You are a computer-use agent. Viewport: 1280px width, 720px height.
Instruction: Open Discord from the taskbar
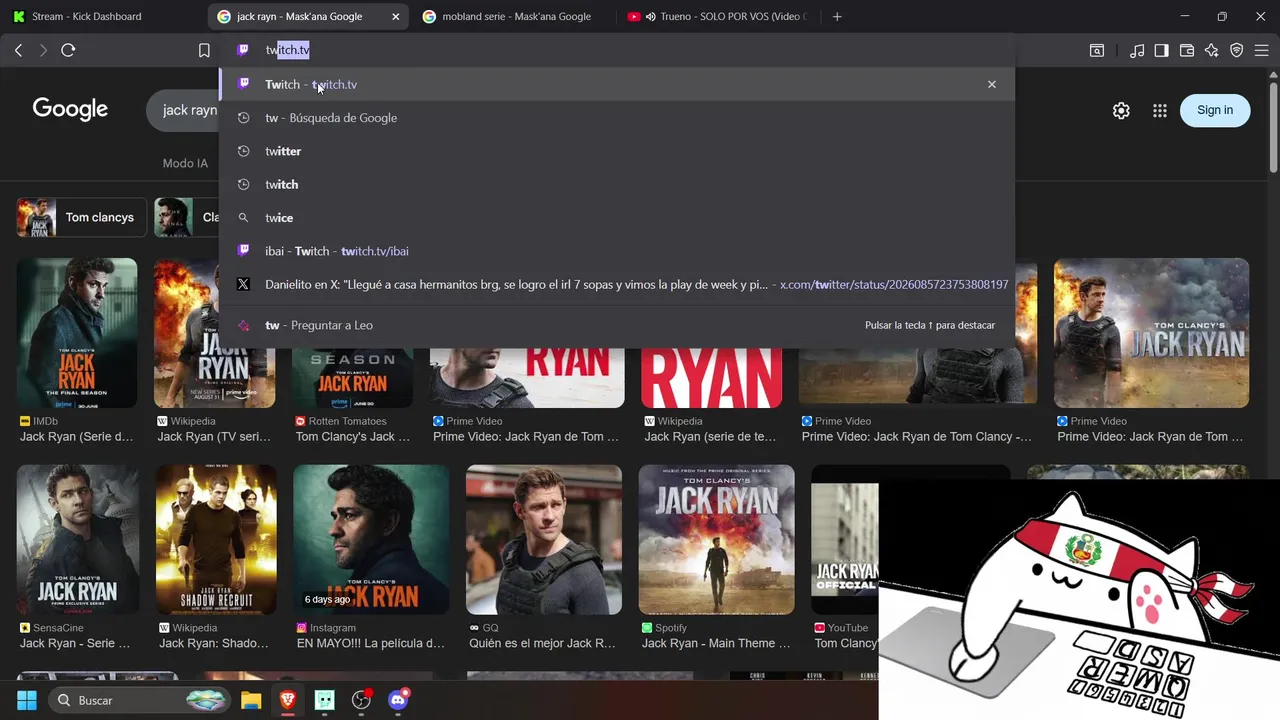[x=399, y=700]
